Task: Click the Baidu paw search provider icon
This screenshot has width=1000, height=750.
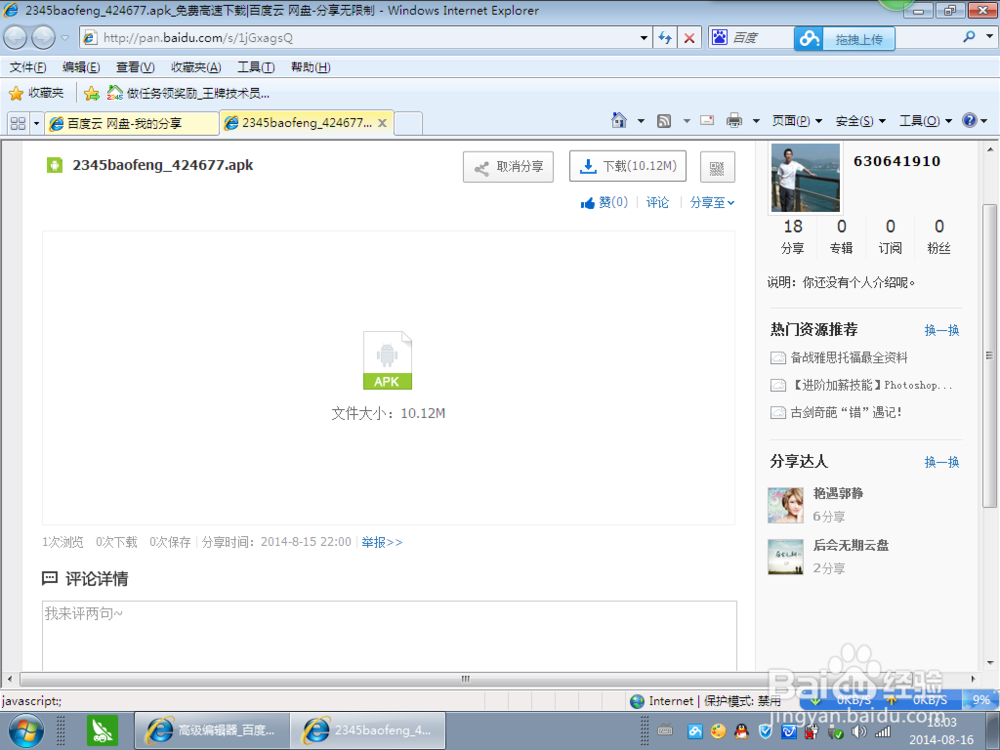Action: [x=719, y=38]
